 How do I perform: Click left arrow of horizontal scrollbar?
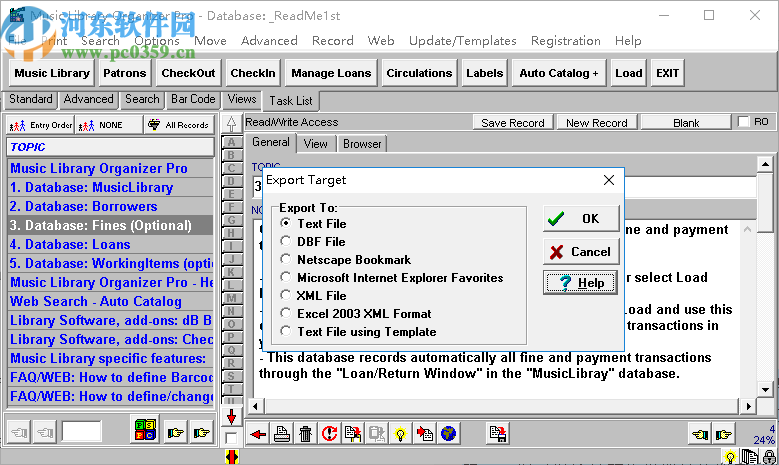pyautogui.click(x=255, y=406)
